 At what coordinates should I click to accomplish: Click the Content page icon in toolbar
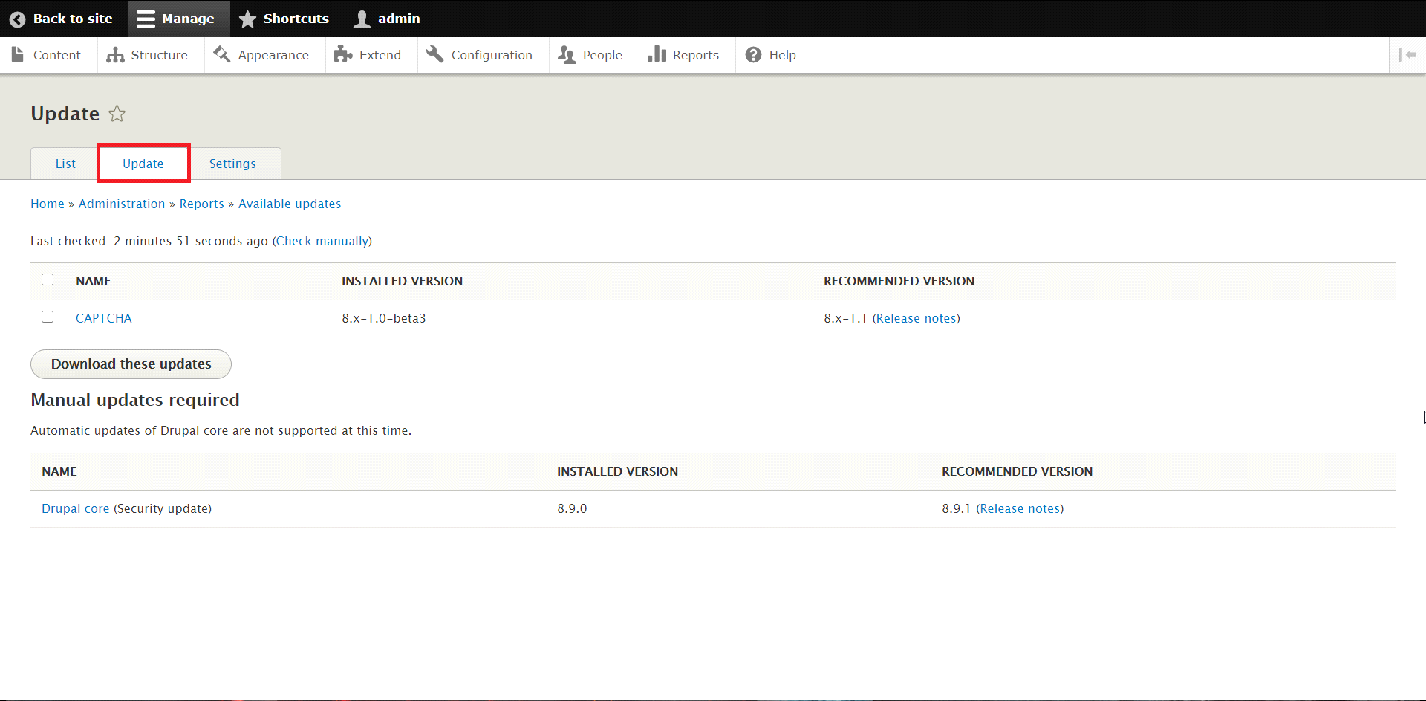pyautogui.click(x=18, y=55)
